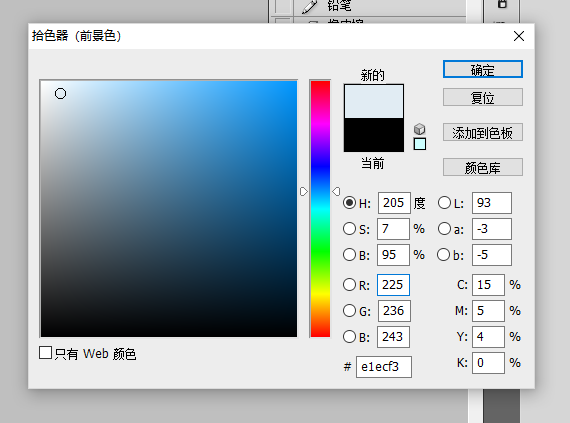Select the H hue radio button
Image resolution: width=570 pixels, height=423 pixels.
coord(349,203)
